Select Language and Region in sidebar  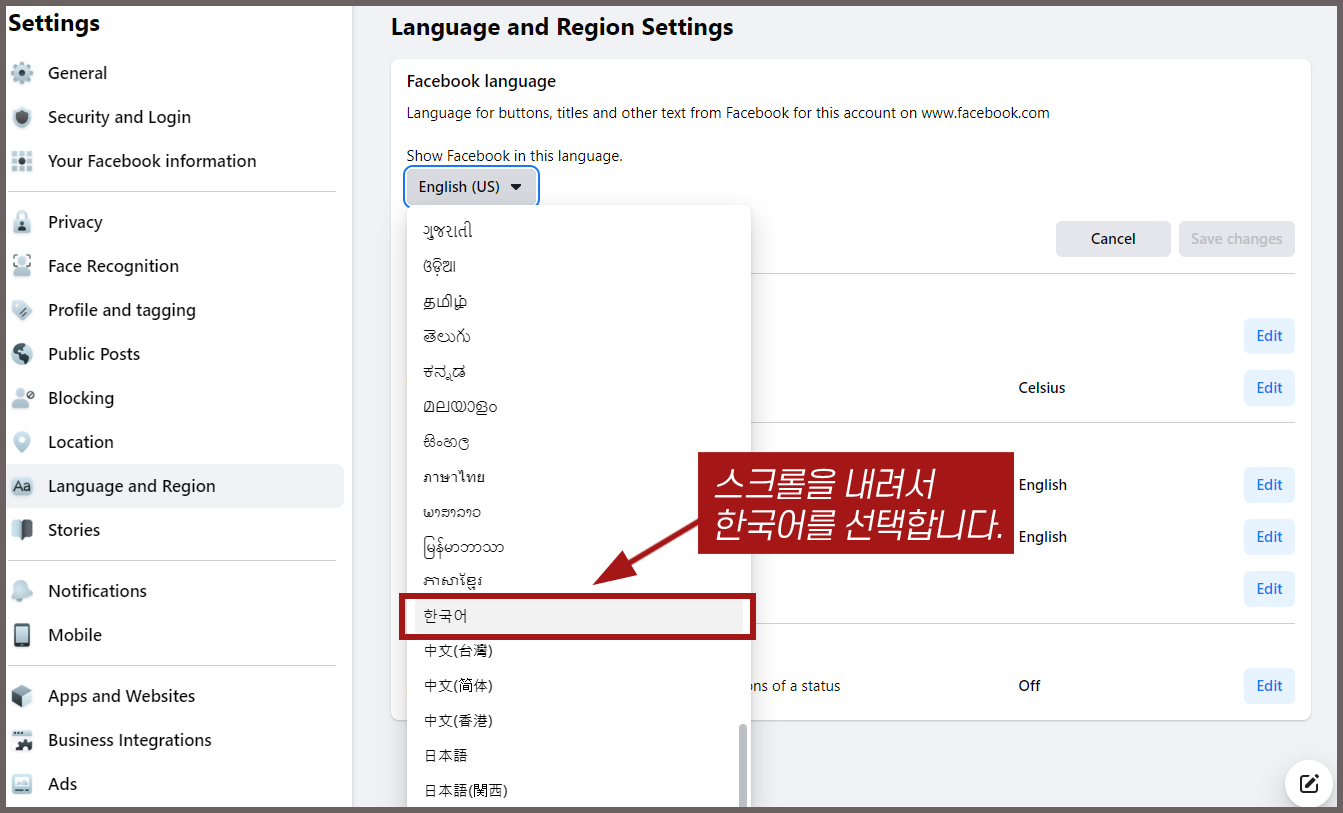(x=175, y=486)
